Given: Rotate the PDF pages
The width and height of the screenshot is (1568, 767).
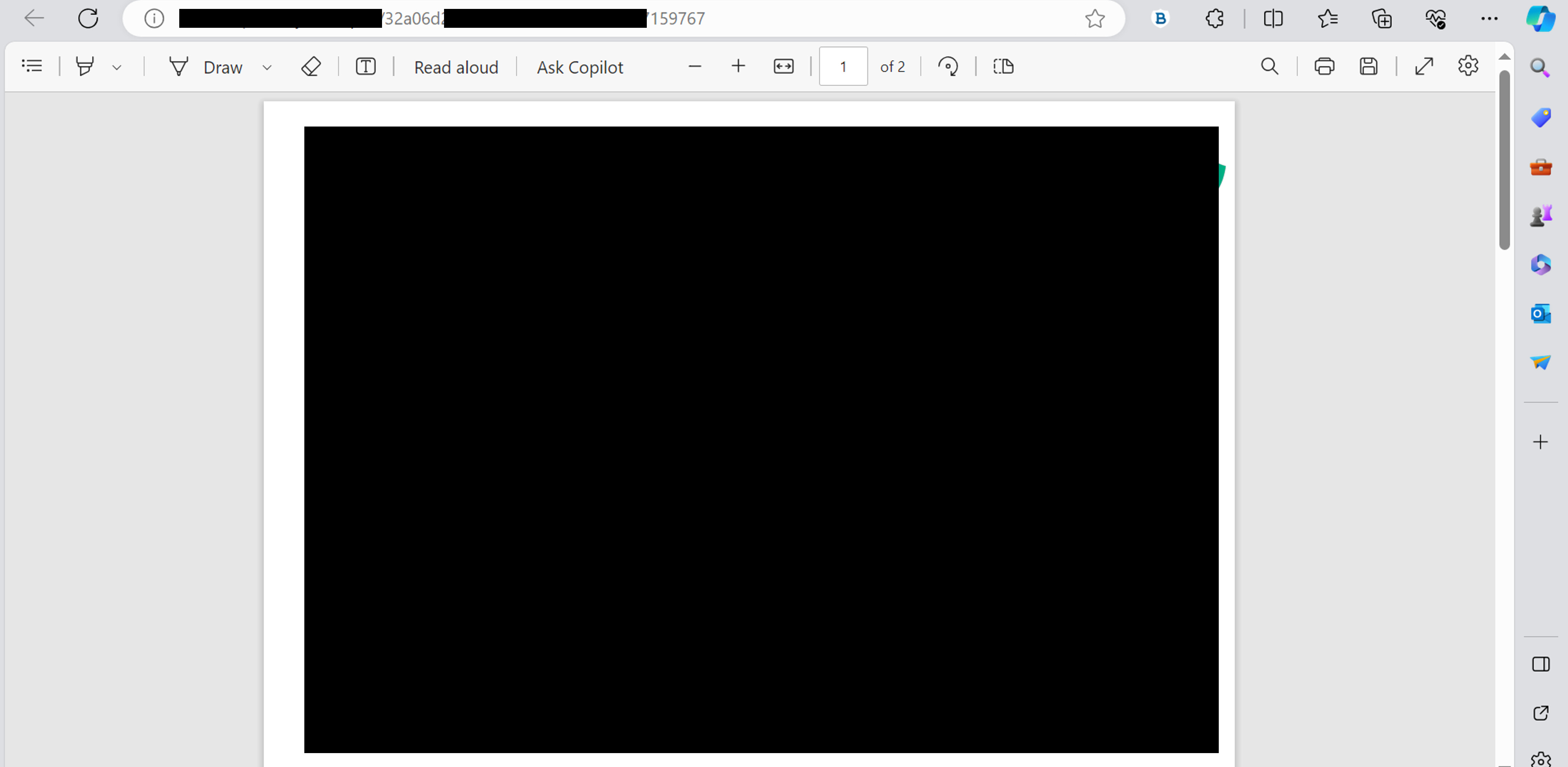Looking at the screenshot, I should pos(948,66).
